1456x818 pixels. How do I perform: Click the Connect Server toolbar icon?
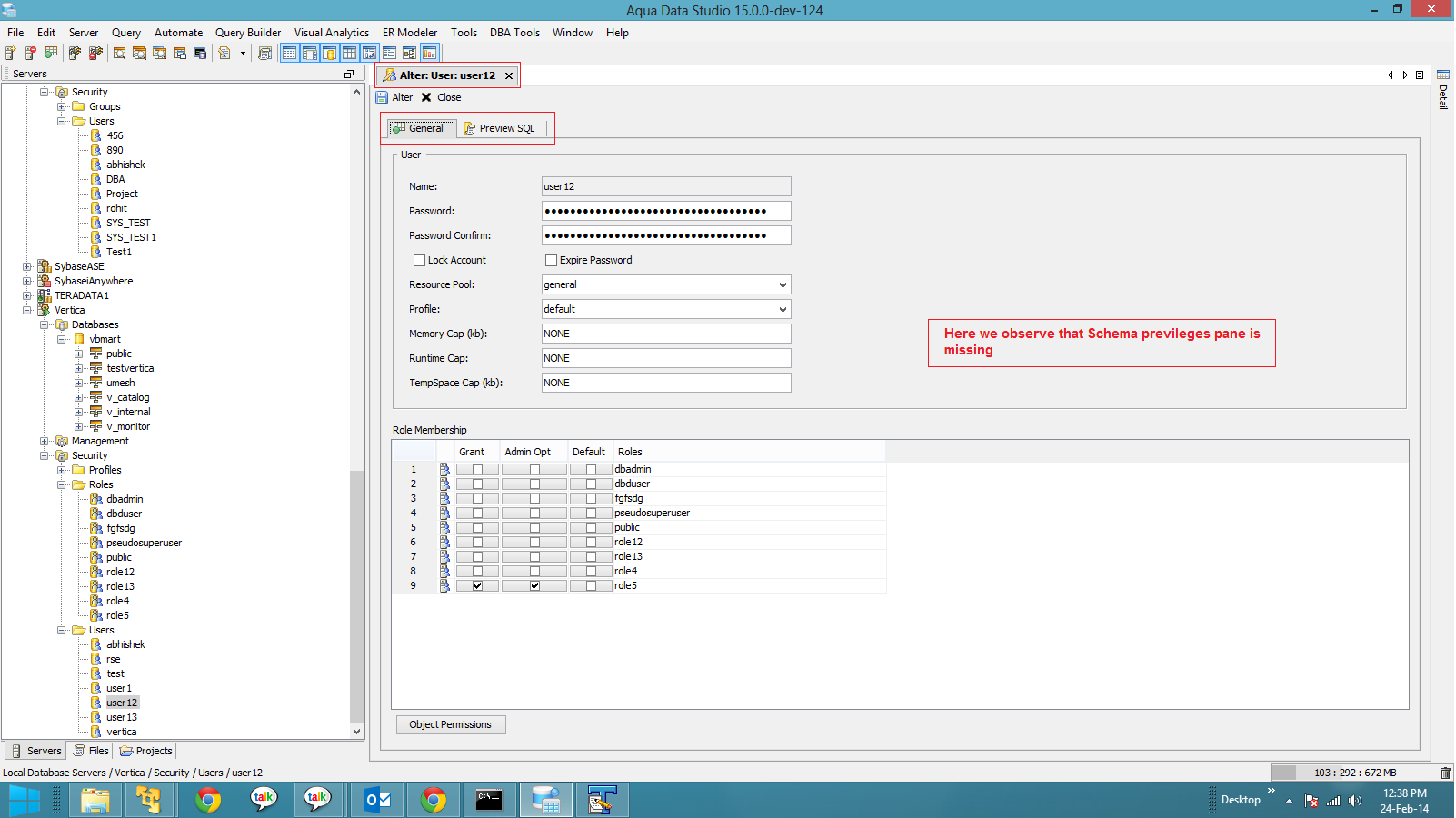[75, 54]
